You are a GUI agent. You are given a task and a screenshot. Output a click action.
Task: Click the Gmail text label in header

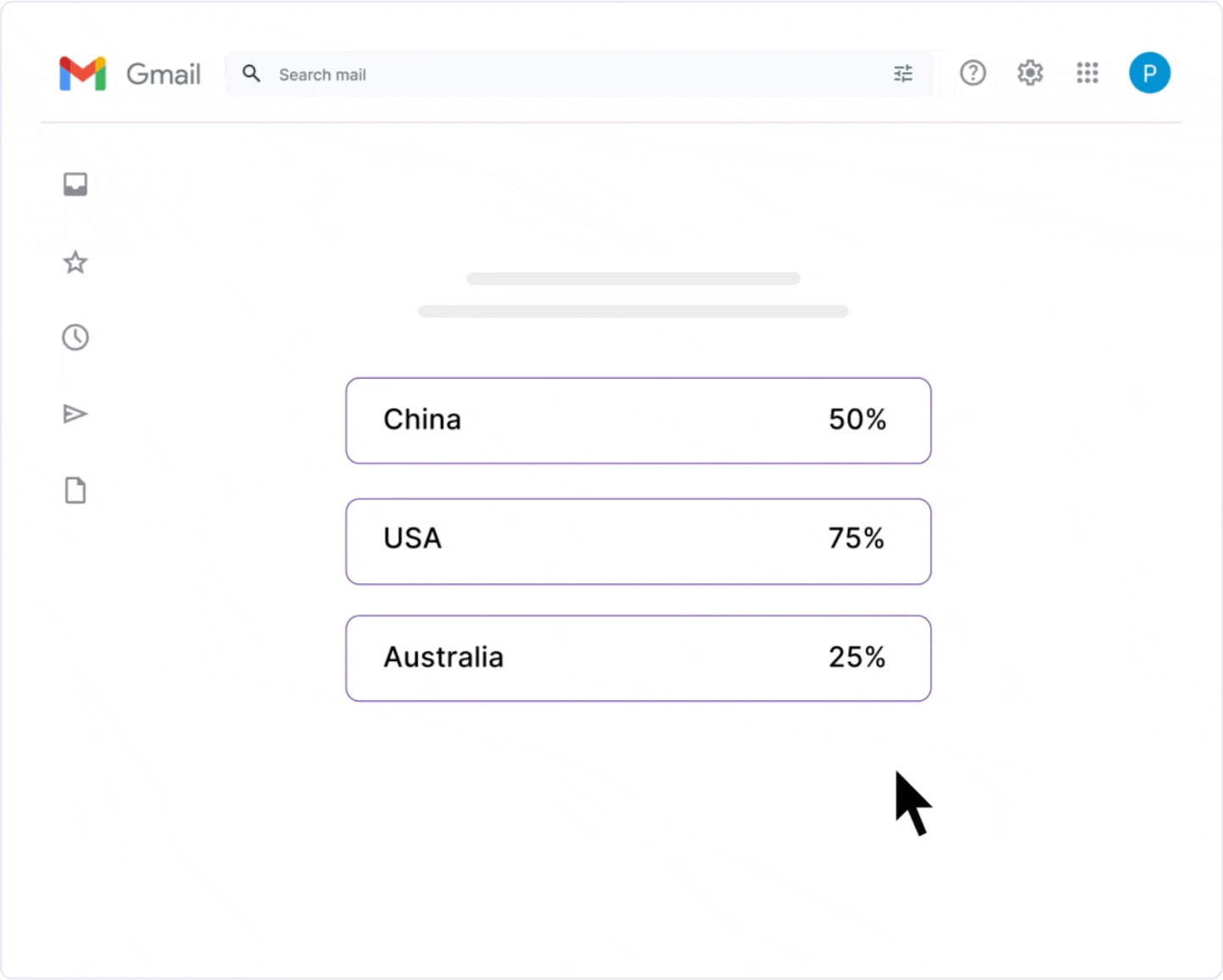[164, 74]
